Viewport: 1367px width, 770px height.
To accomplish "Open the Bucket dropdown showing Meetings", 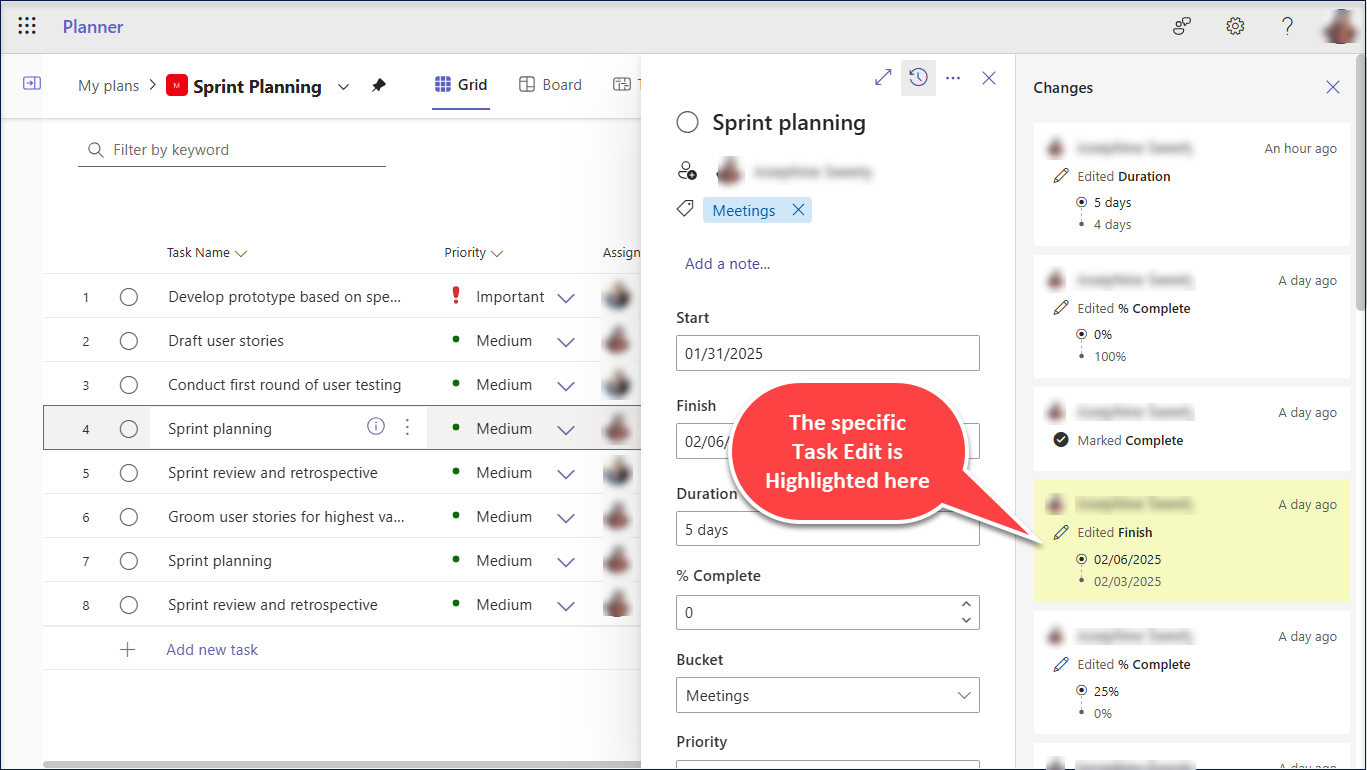I will [x=827, y=696].
